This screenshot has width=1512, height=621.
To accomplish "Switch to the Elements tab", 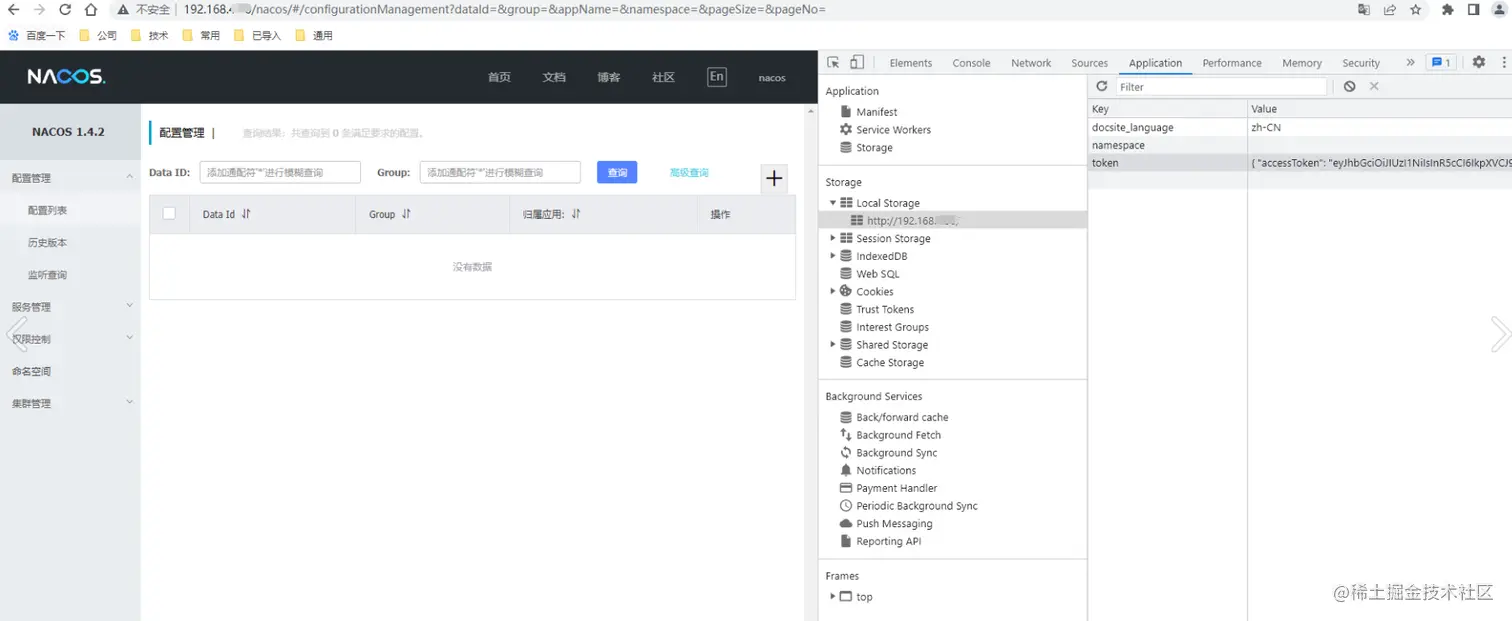I will [x=910, y=63].
